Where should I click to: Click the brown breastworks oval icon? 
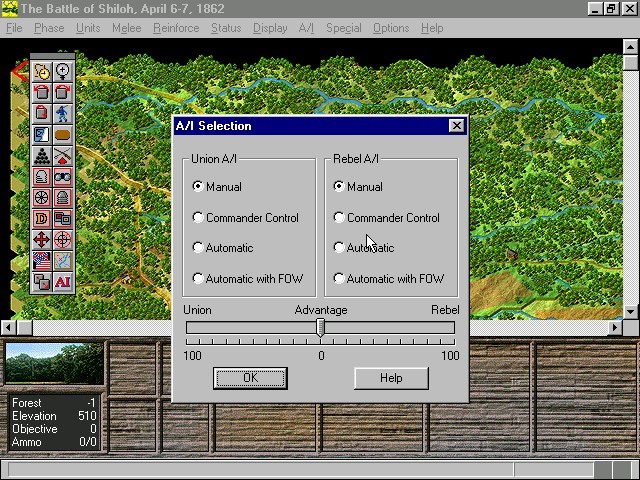62,135
